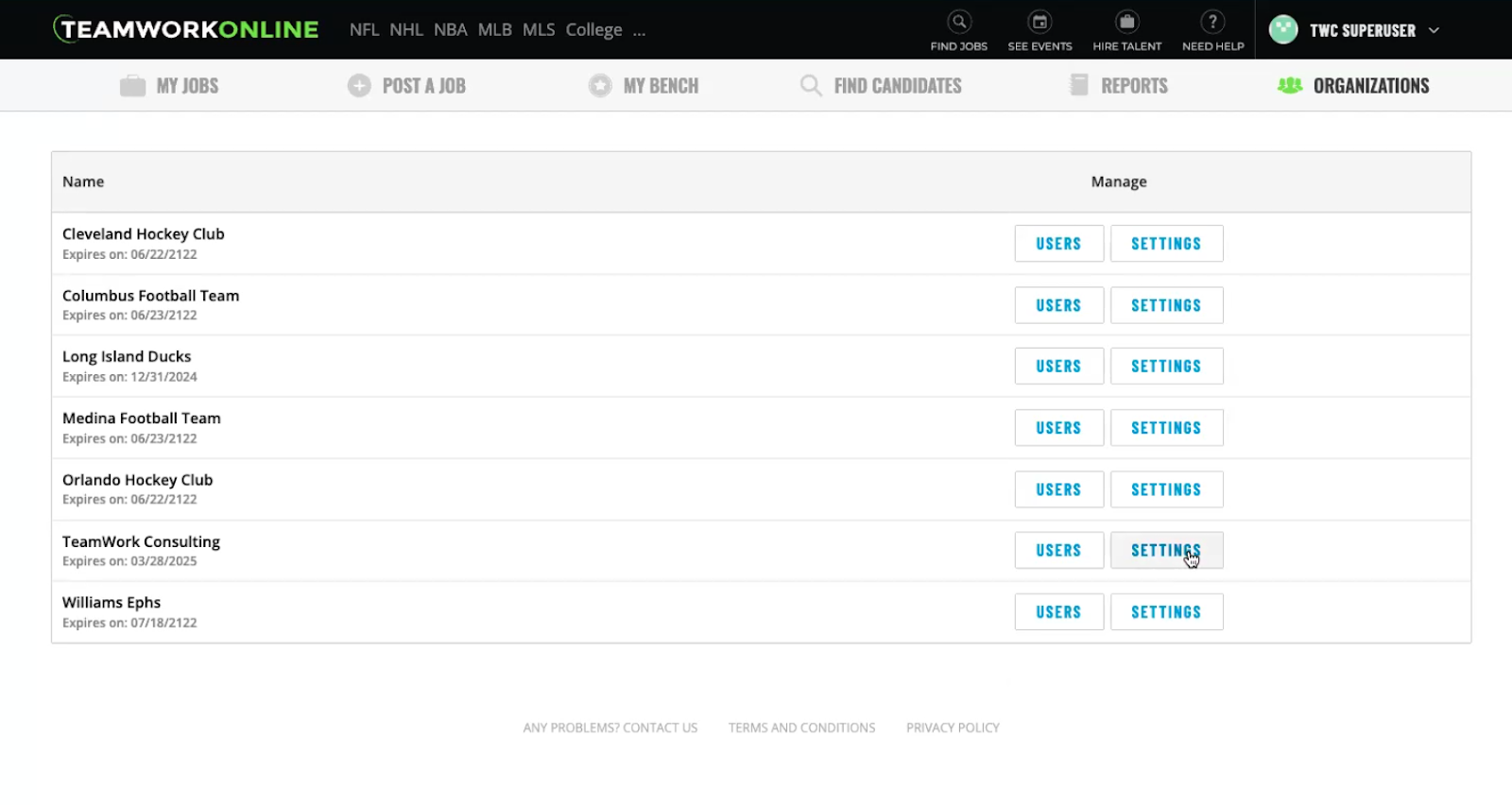Open the Need Help question mark icon
The width and height of the screenshot is (1512, 805).
click(x=1212, y=22)
